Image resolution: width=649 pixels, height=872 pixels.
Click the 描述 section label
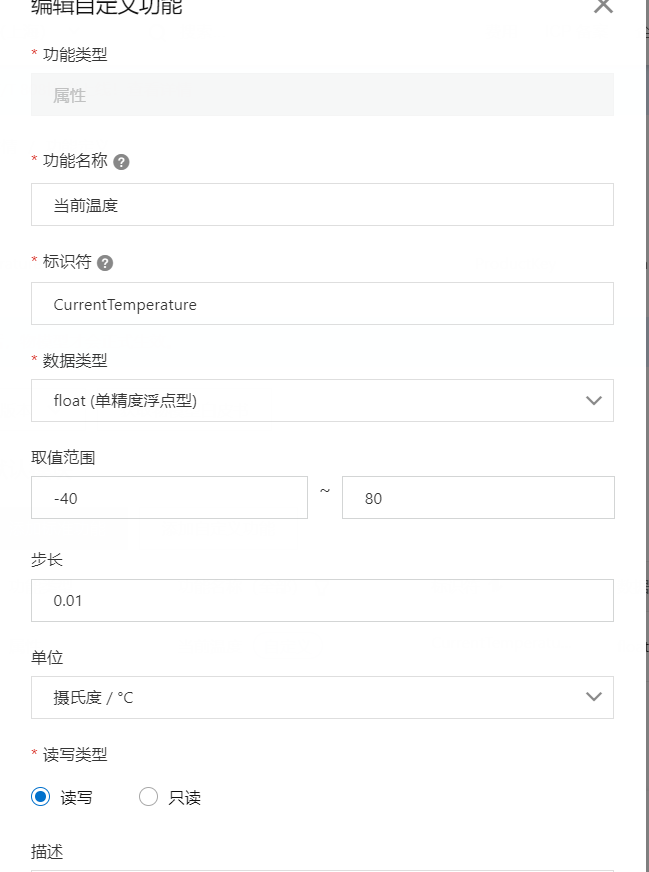click(x=47, y=852)
